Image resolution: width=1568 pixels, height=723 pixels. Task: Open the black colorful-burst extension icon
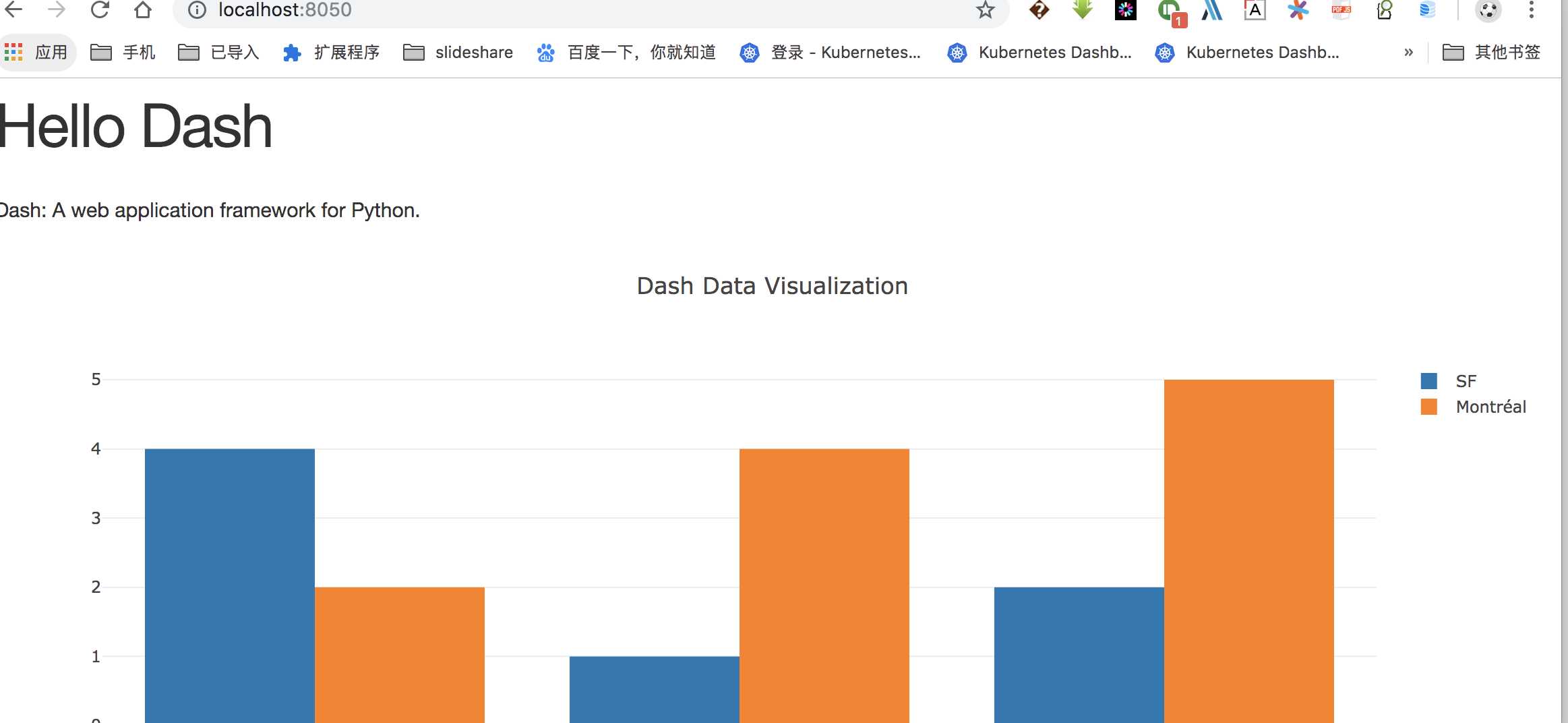(1125, 9)
